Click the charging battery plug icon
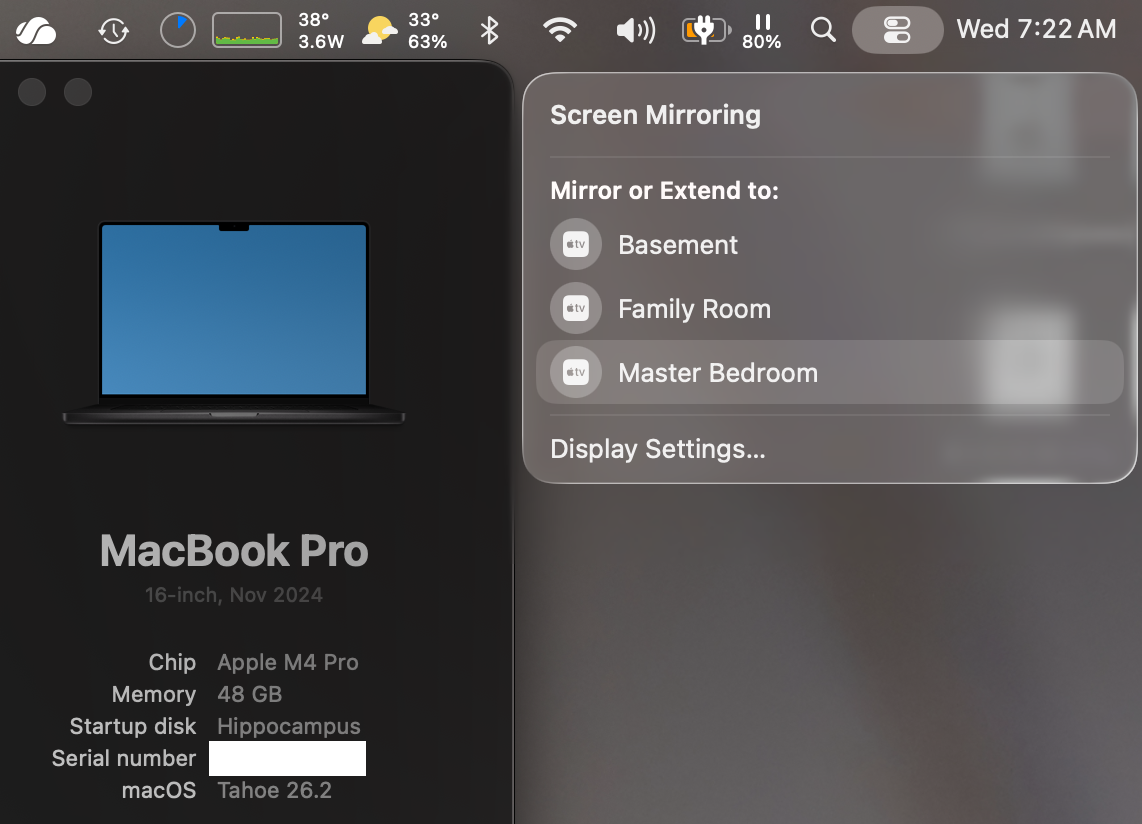1142x824 pixels. (706, 31)
